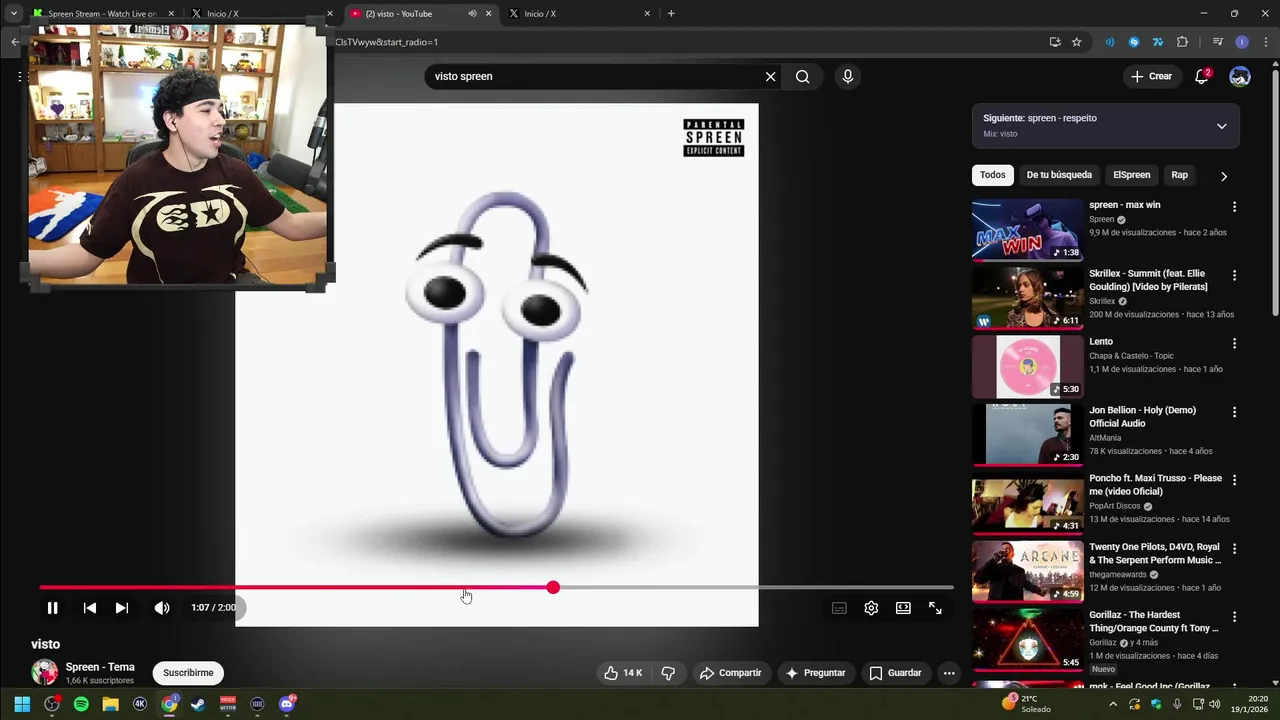Screen dimensions: 1280x720
Task: Open the Lento pink record thumbnail
Action: click(1027, 366)
